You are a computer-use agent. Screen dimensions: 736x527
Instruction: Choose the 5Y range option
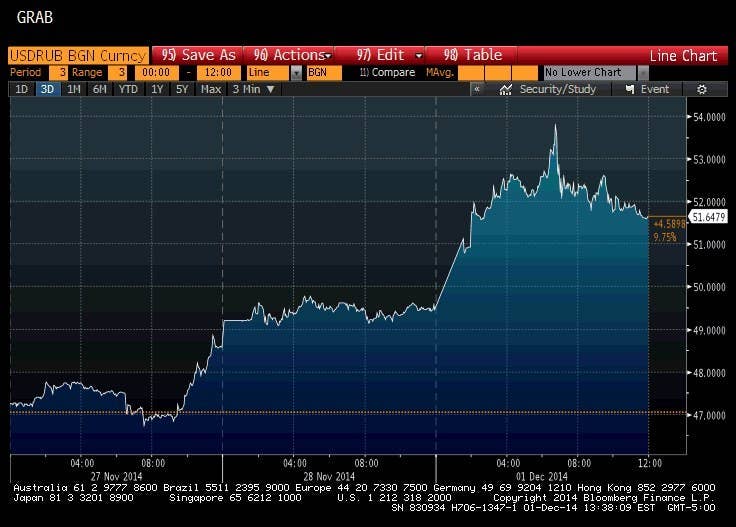pos(181,89)
